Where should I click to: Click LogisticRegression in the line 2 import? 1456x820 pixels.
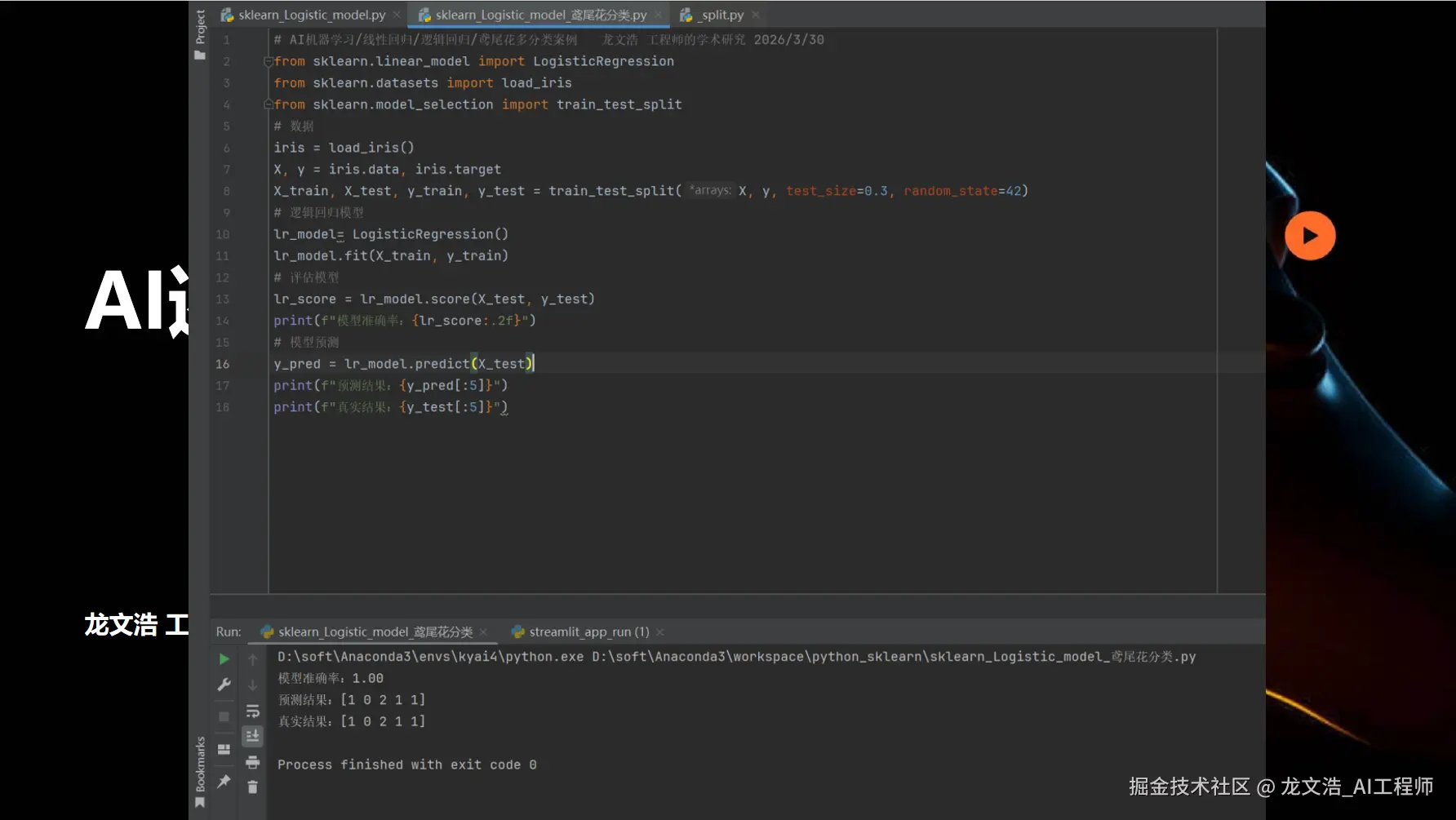[603, 61]
